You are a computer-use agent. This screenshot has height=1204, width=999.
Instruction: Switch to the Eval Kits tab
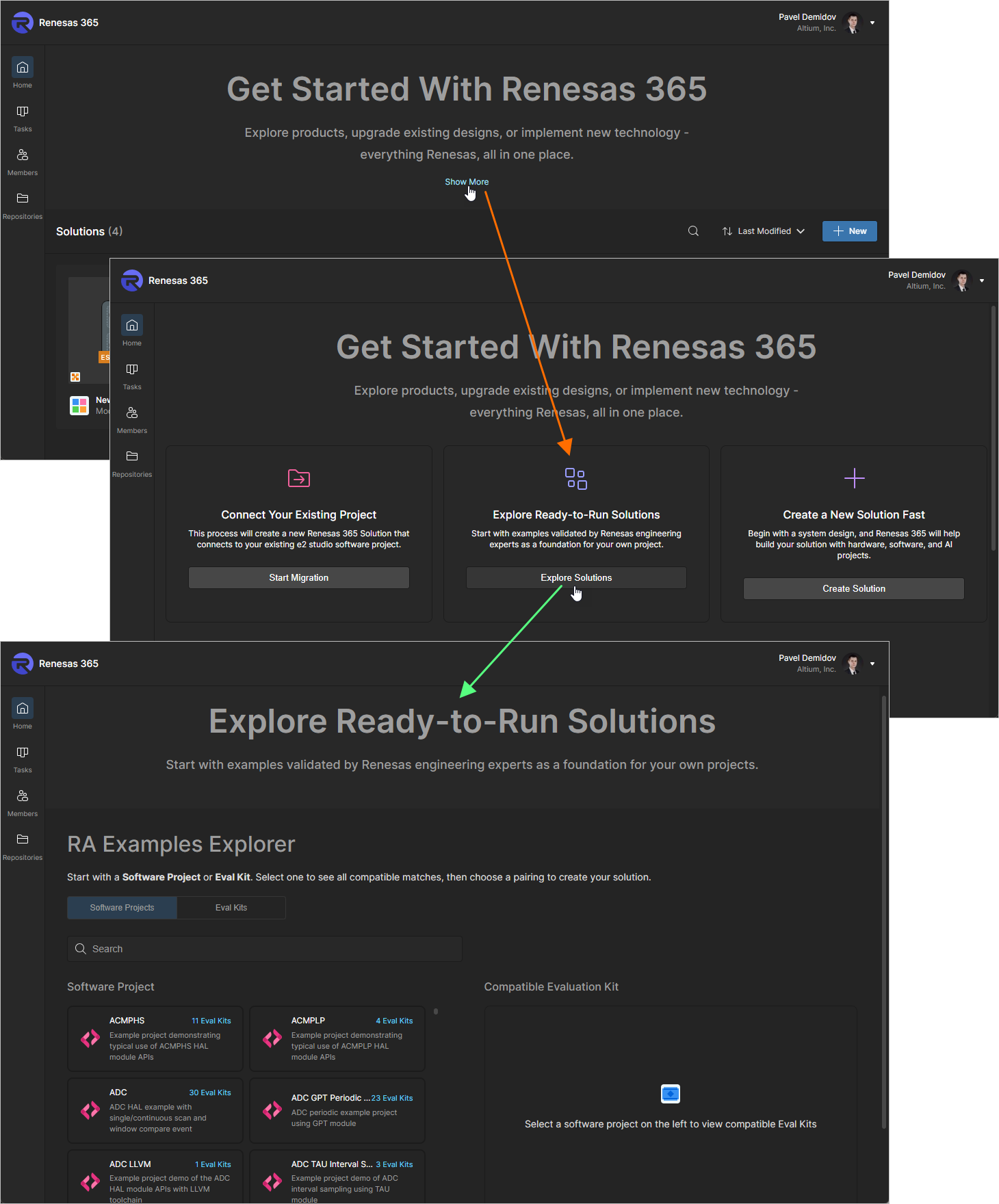pyautogui.click(x=231, y=908)
